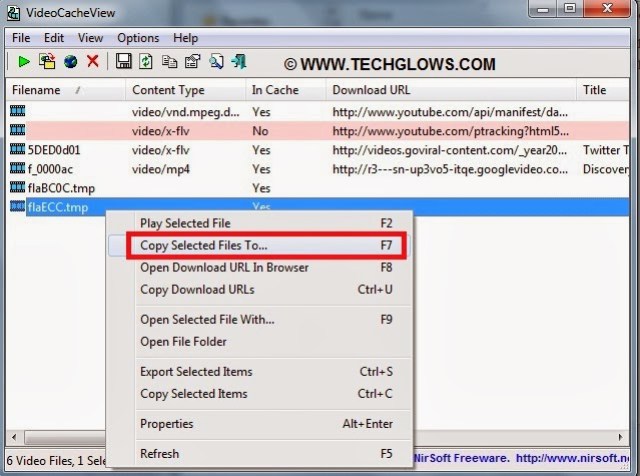
Task: Click the film icon of flaBC0C.tmp row
Action: (x=18, y=187)
